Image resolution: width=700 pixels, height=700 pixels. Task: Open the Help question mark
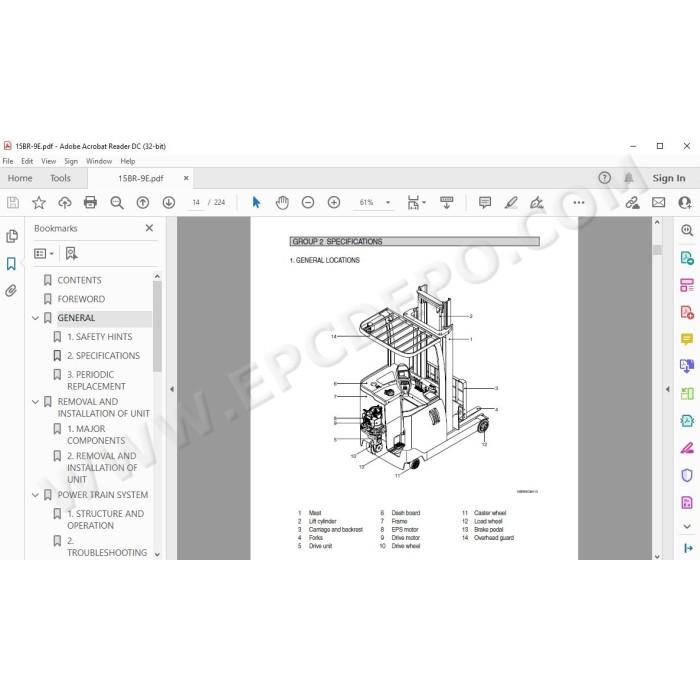(x=604, y=178)
